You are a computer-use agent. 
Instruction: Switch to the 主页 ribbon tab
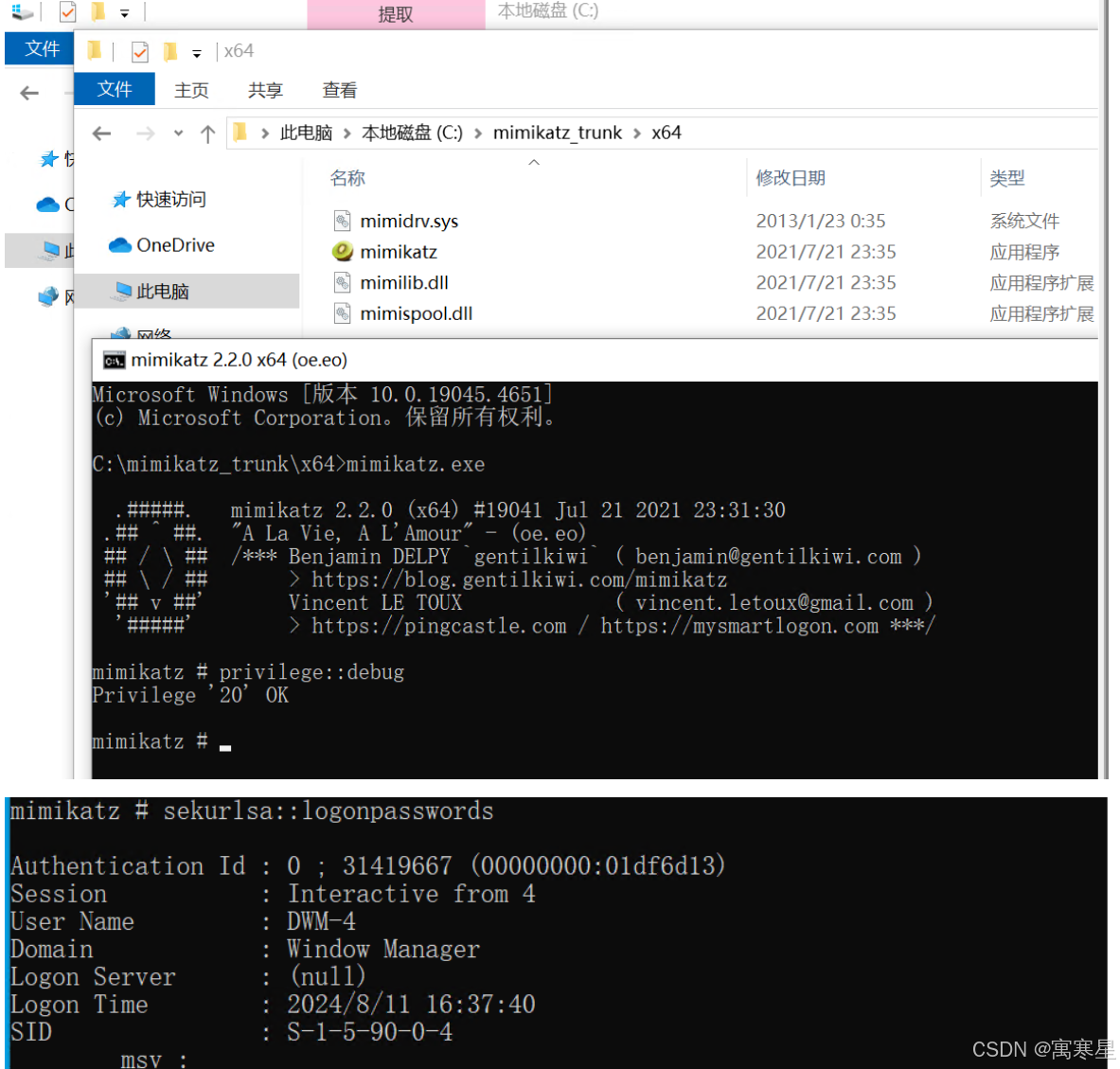(191, 90)
